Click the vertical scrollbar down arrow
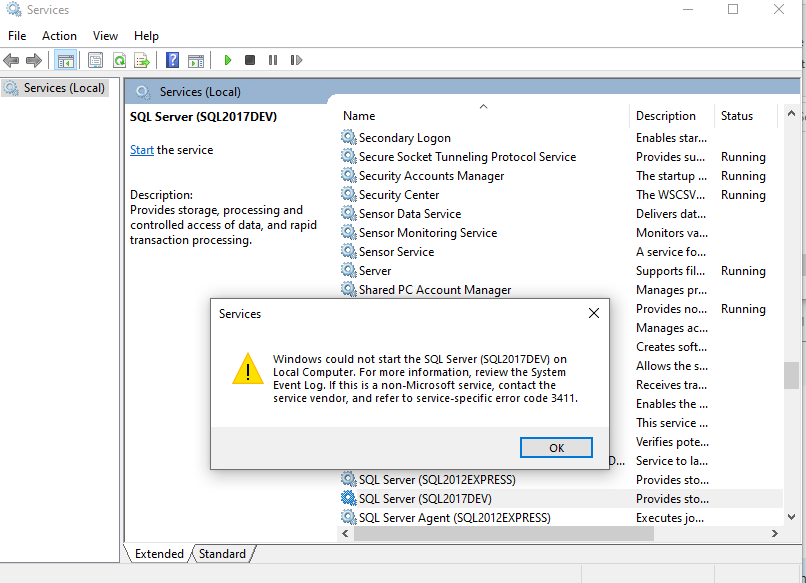The height and width of the screenshot is (583, 806). click(x=791, y=516)
